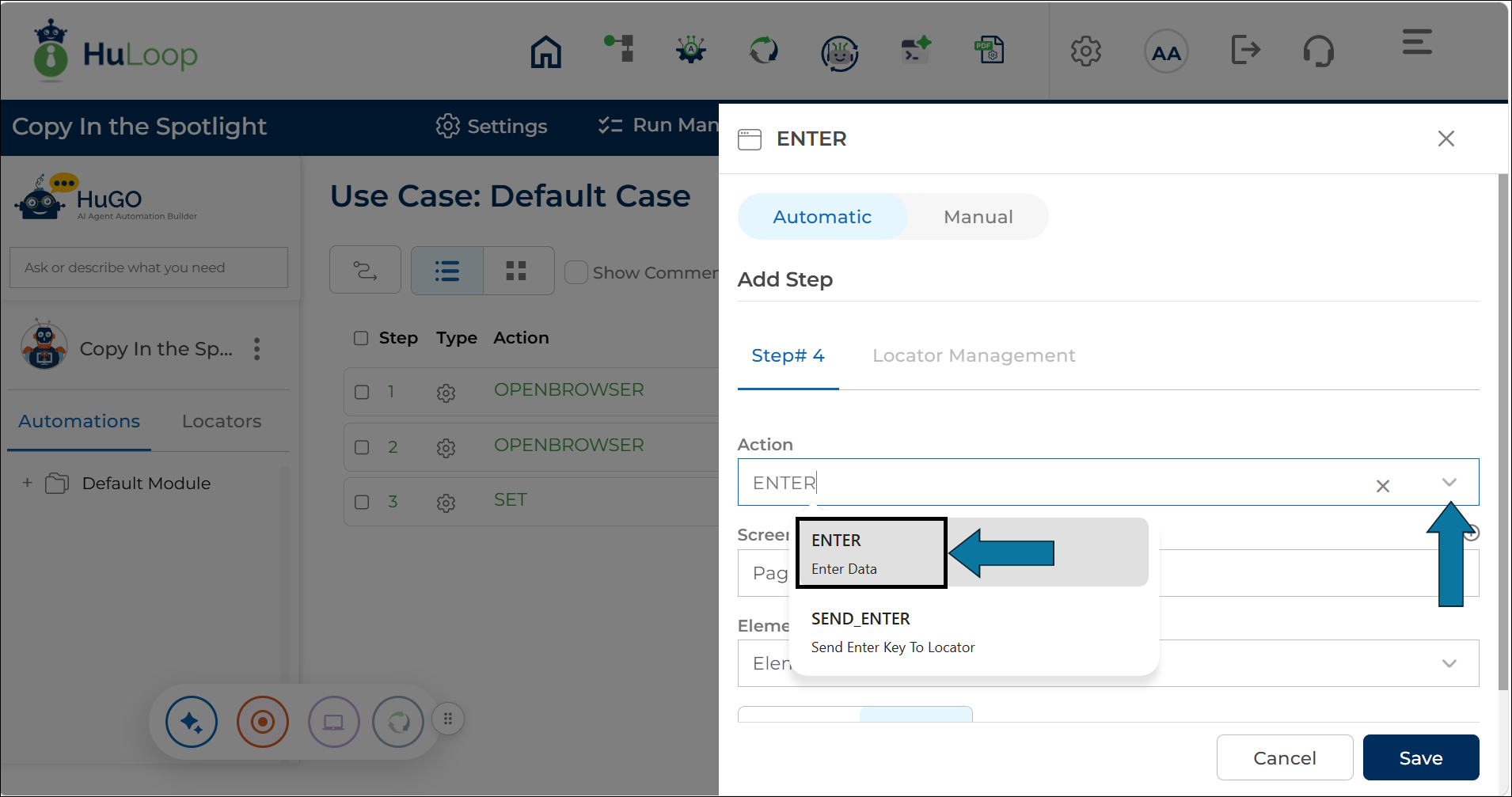Check the step 2 row checkbox

pos(362,447)
